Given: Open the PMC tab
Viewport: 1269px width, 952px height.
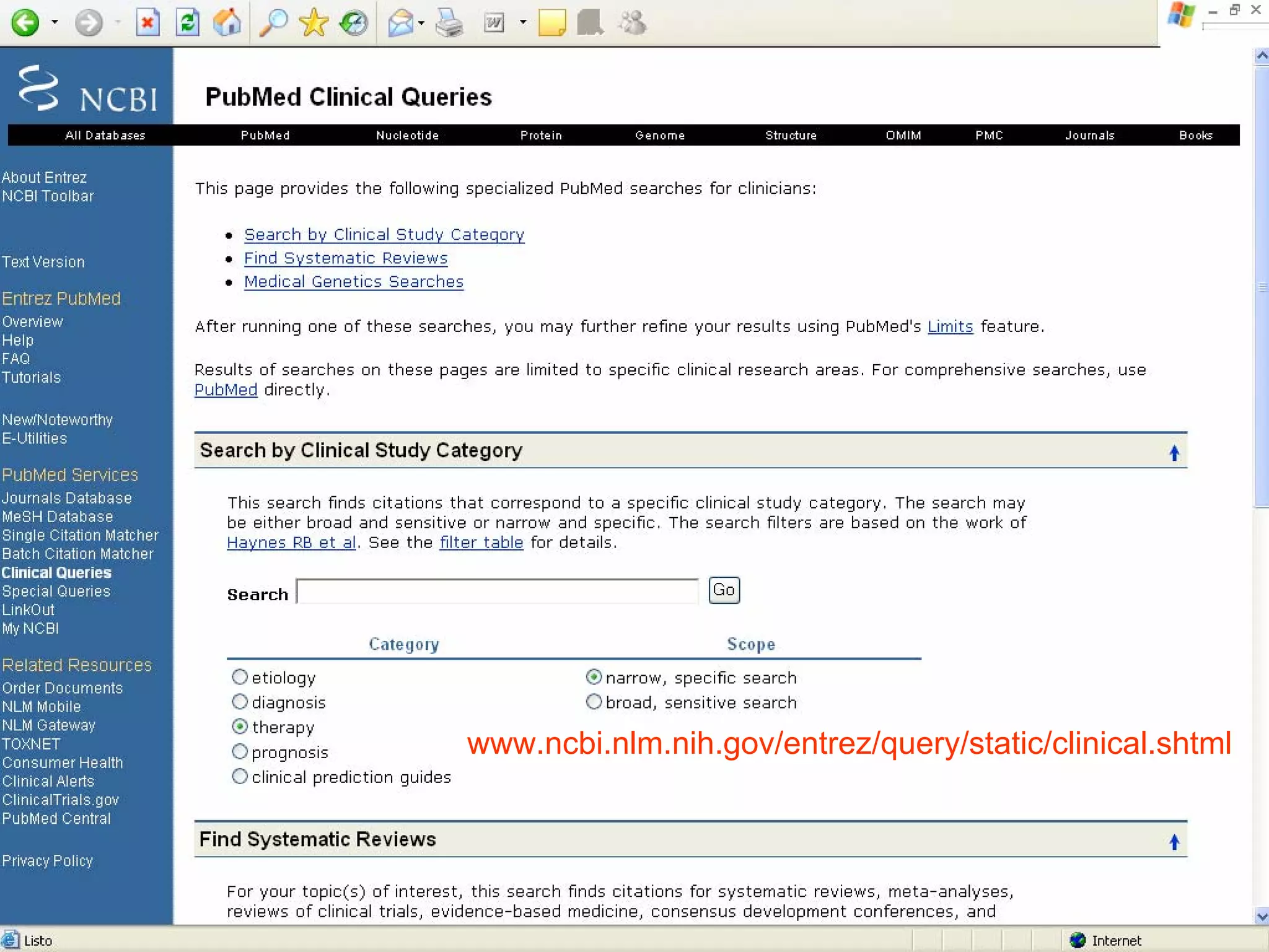Looking at the screenshot, I should (x=989, y=135).
